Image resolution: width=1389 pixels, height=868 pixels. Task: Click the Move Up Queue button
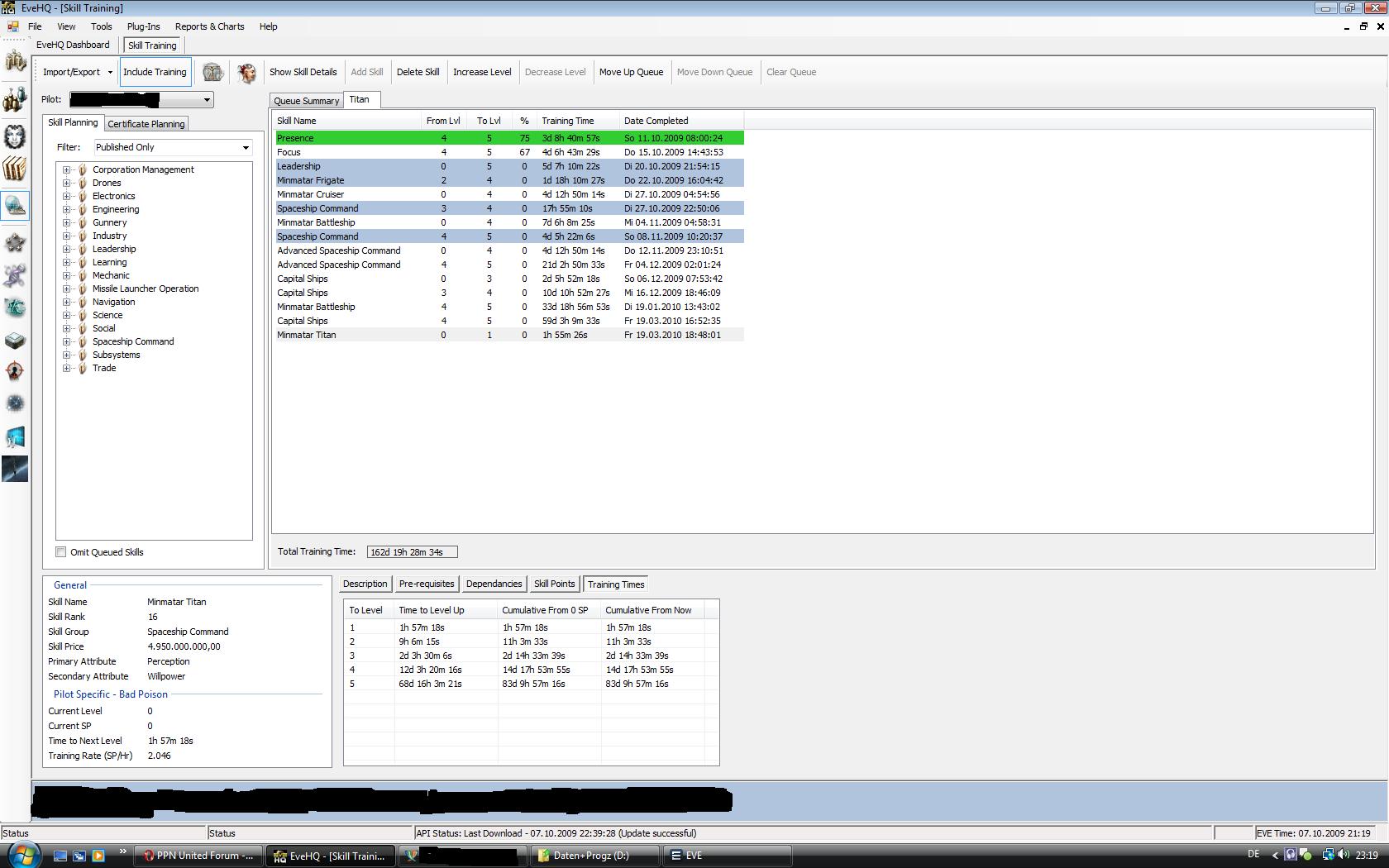point(632,72)
